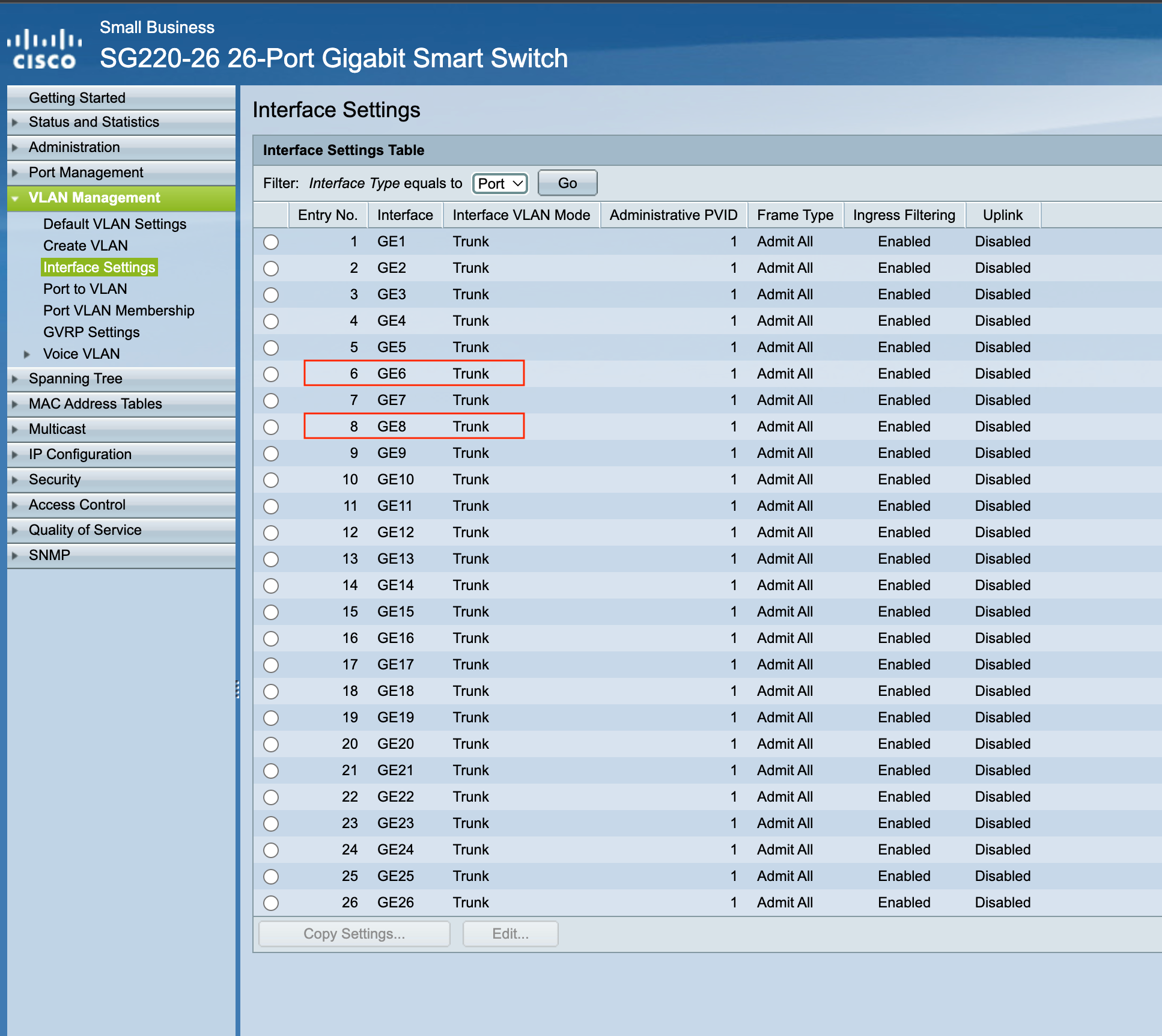Image resolution: width=1162 pixels, height=1036 pixels.
Task: Click Disabled uplink in GE19 row
Action: point(1003,718)
